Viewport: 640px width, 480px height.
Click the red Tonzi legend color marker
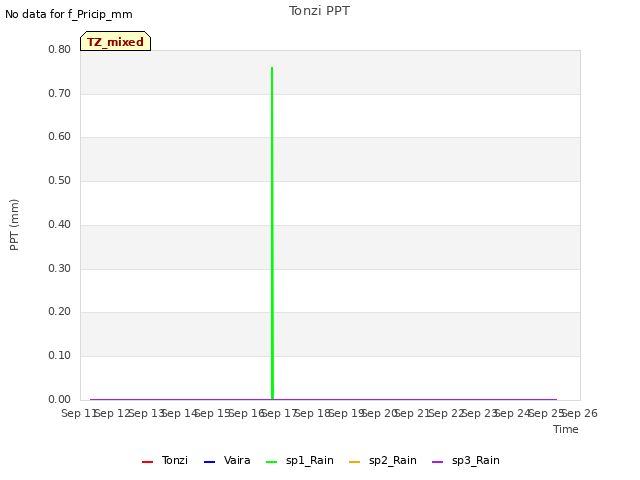coord(147,462)
